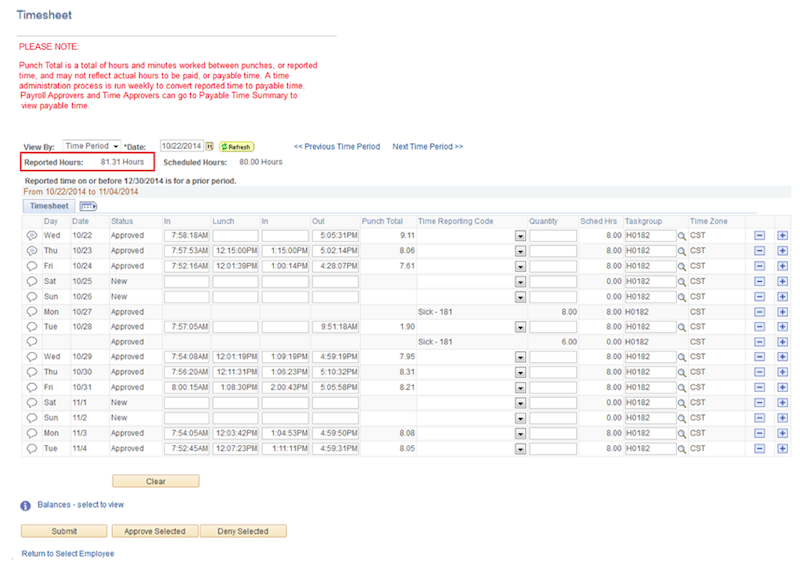Open the comment bubble for Wed 10/22
The height and width of the screenshot is (569, 800).
(x=31, y=235)
